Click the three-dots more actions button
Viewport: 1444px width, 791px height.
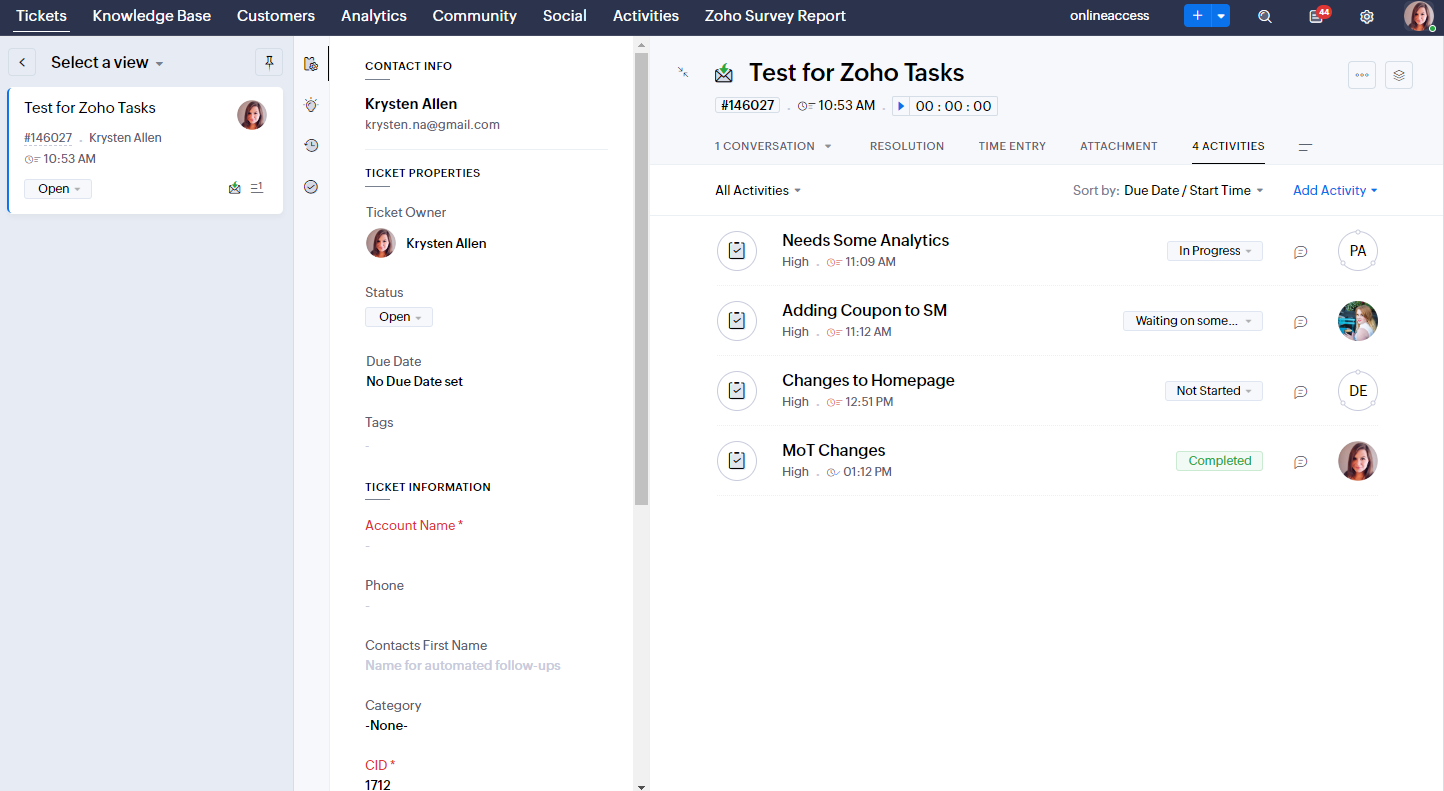[1362, 75]
